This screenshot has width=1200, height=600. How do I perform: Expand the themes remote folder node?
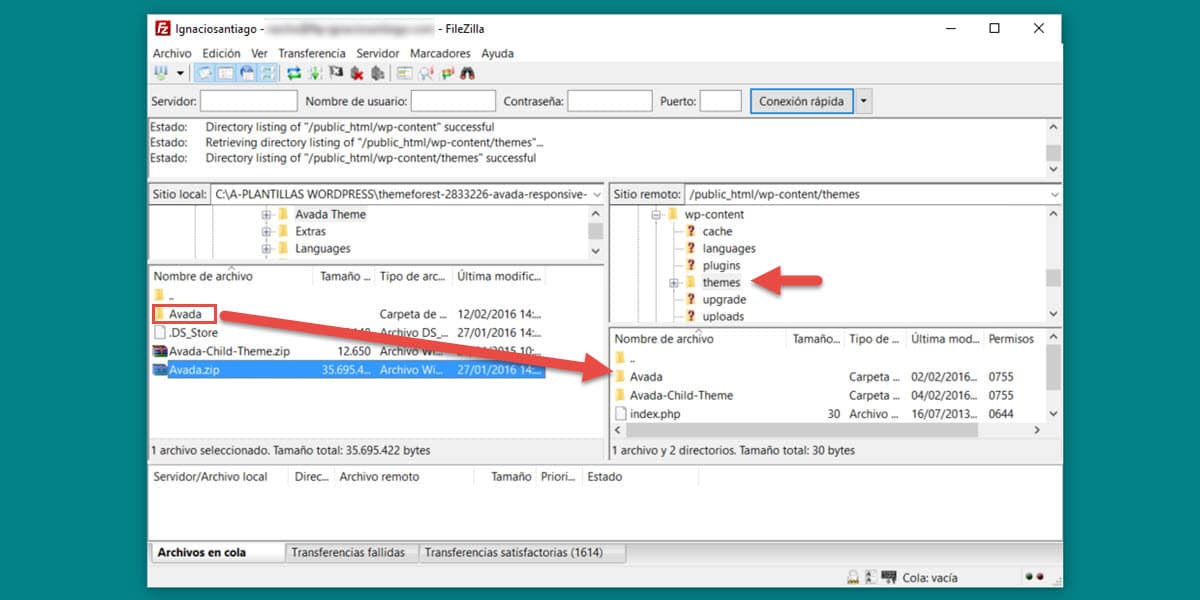point(674,283)
